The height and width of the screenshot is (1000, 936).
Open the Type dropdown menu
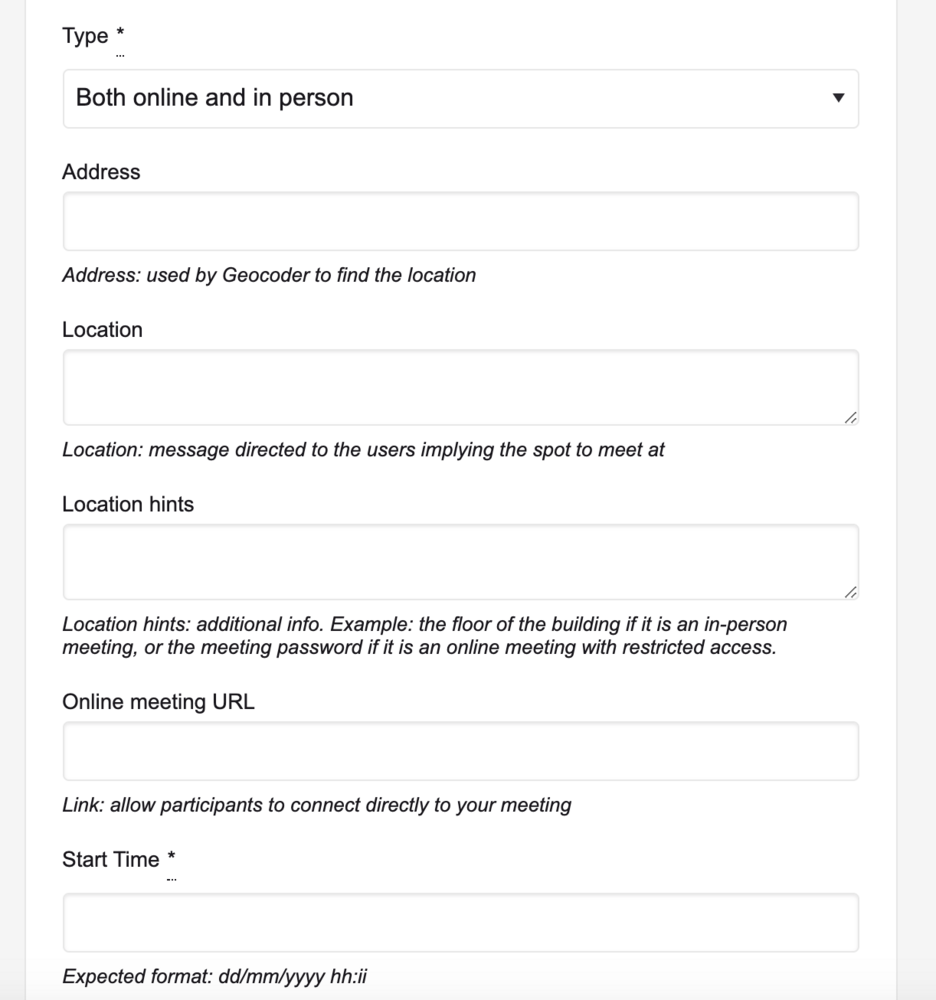(460, 98)
